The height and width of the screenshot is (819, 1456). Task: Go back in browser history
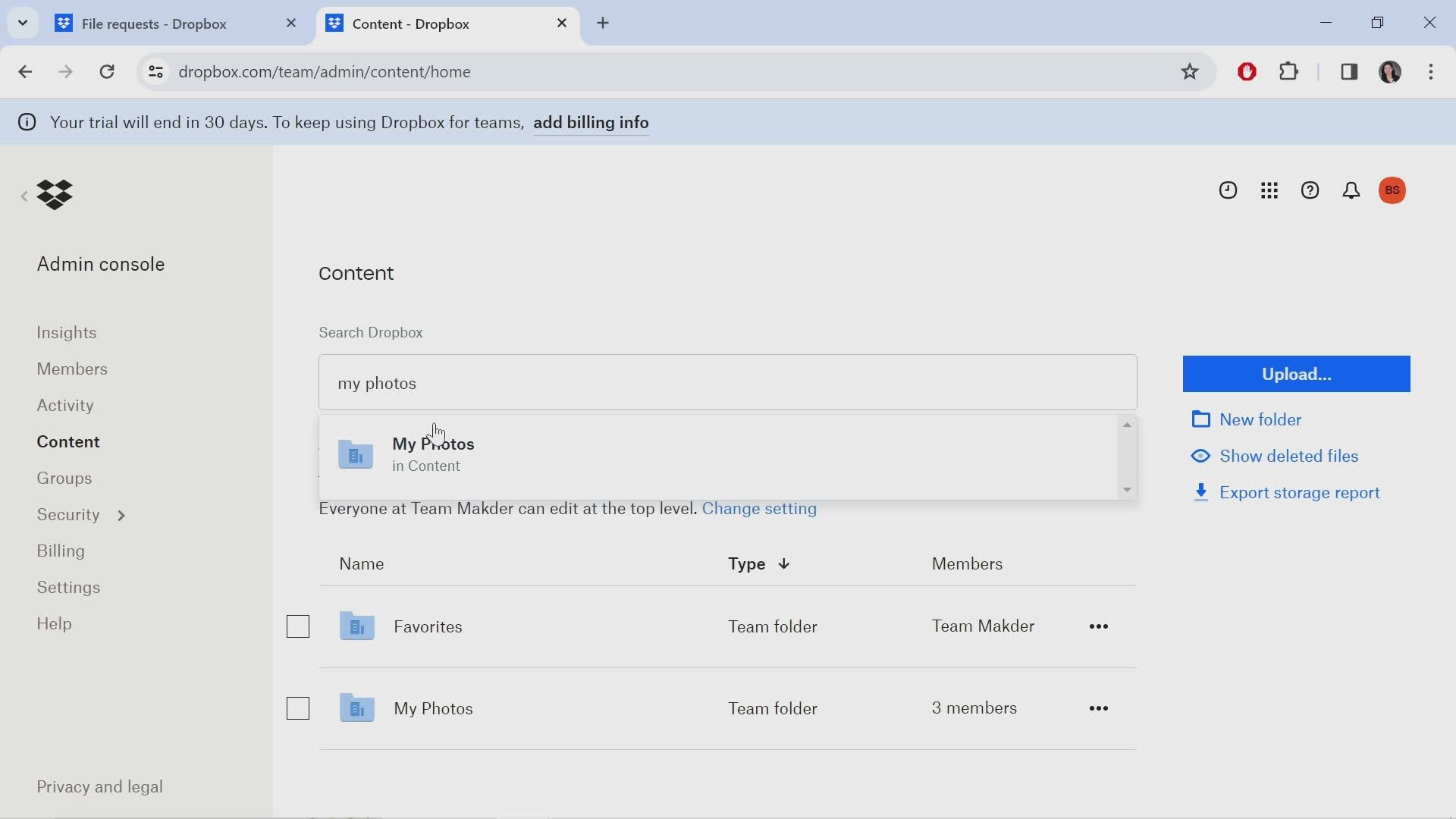[x=25, y=71]
